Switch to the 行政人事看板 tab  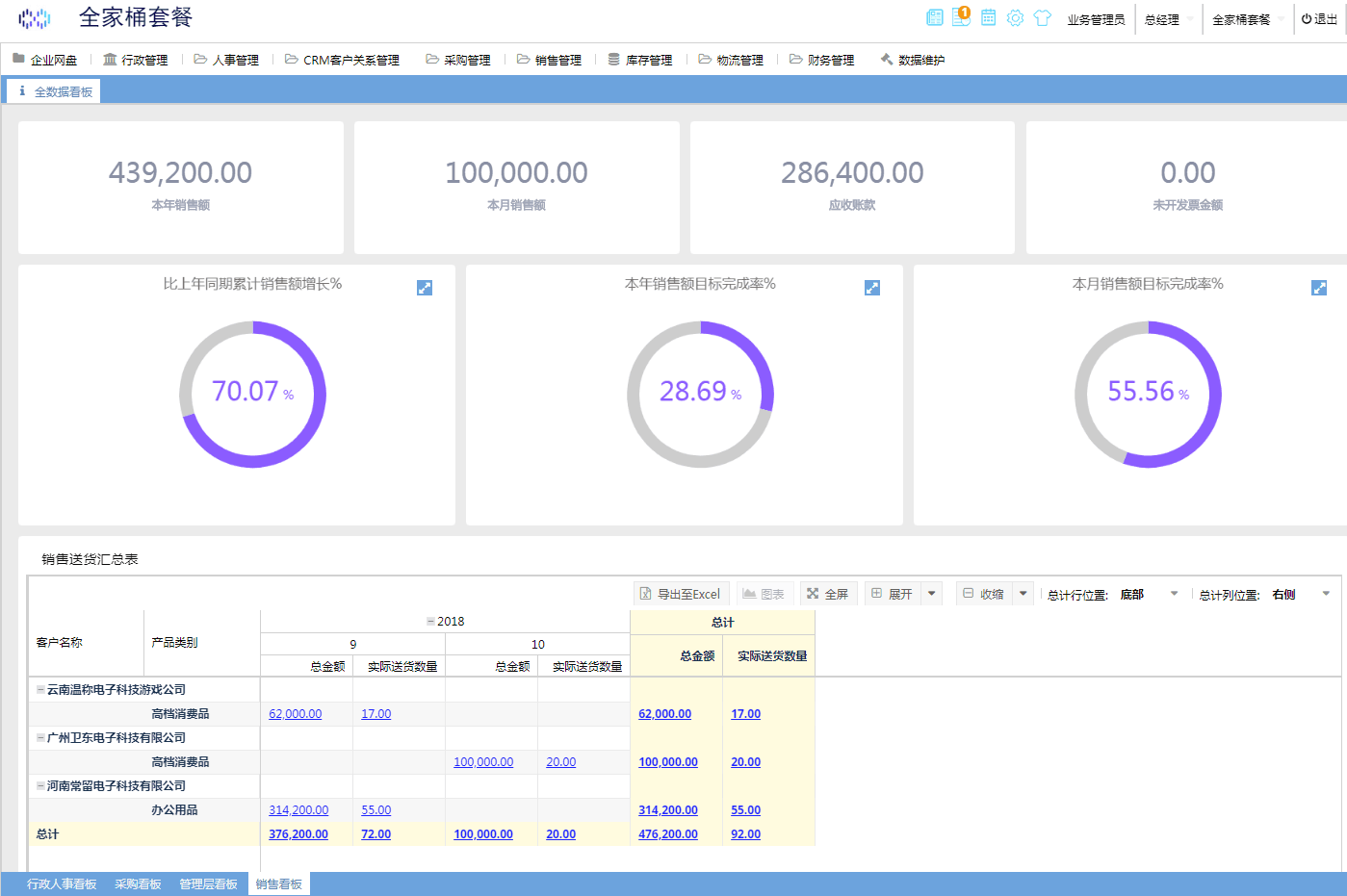(x=62, y=884)
